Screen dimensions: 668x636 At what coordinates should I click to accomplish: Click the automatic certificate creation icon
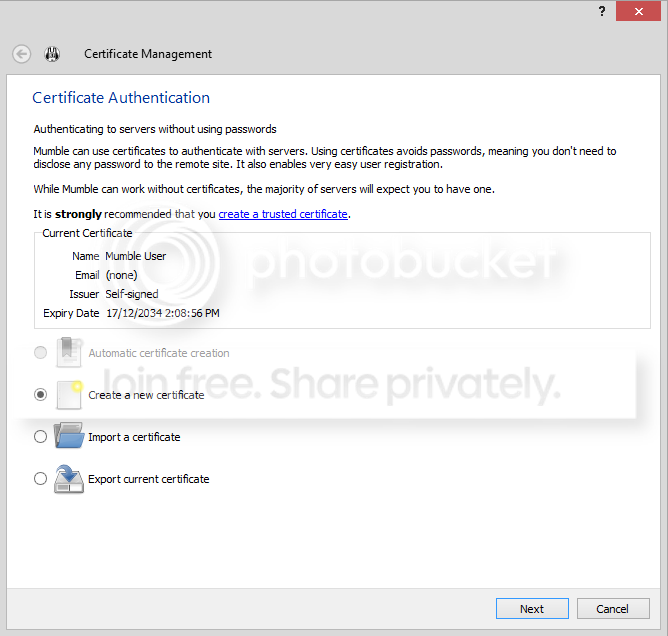(69, 352)
